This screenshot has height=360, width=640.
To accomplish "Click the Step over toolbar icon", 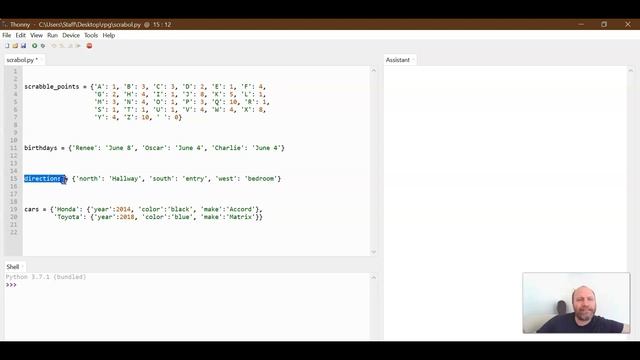I will pos(54,46).
